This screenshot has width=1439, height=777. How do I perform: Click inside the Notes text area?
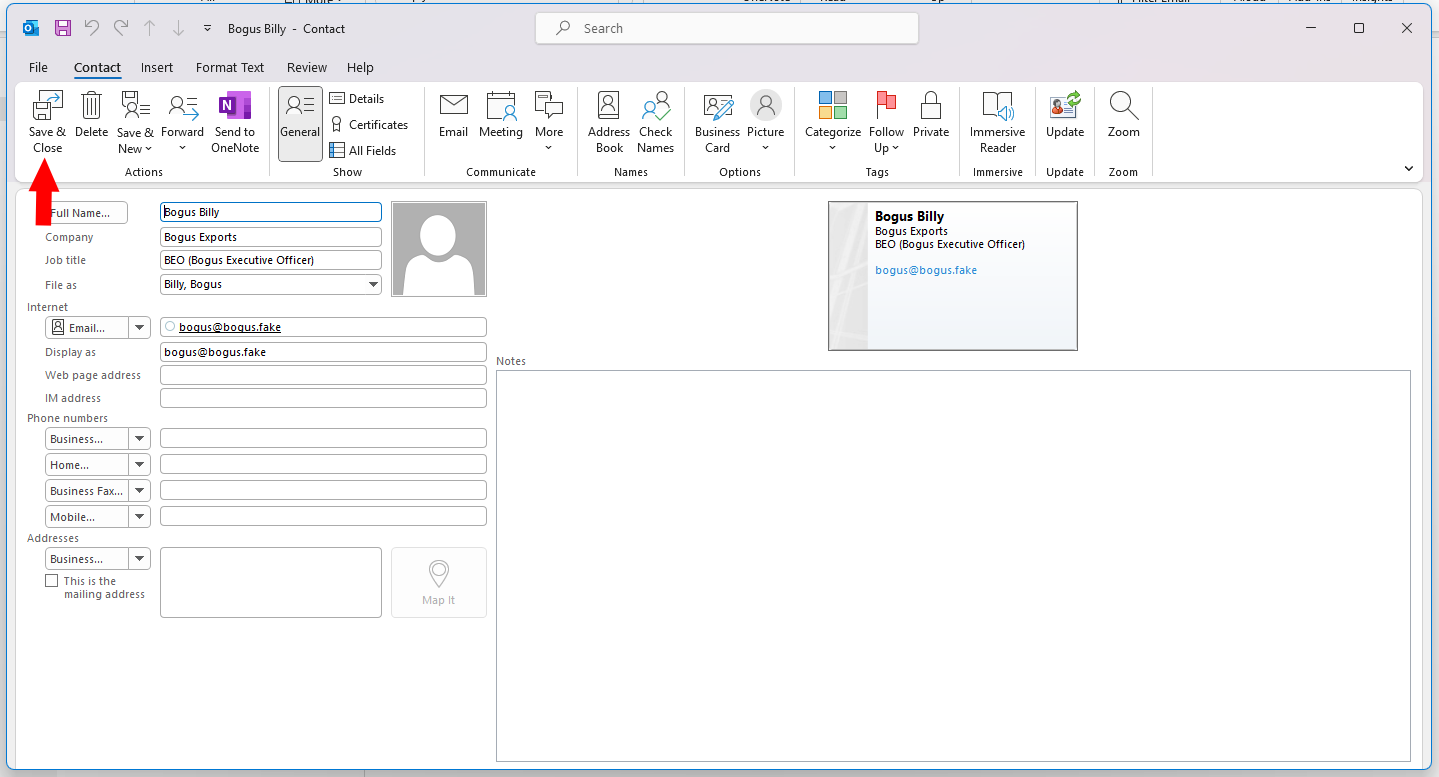pyautogui.click(x=952, y=565)
